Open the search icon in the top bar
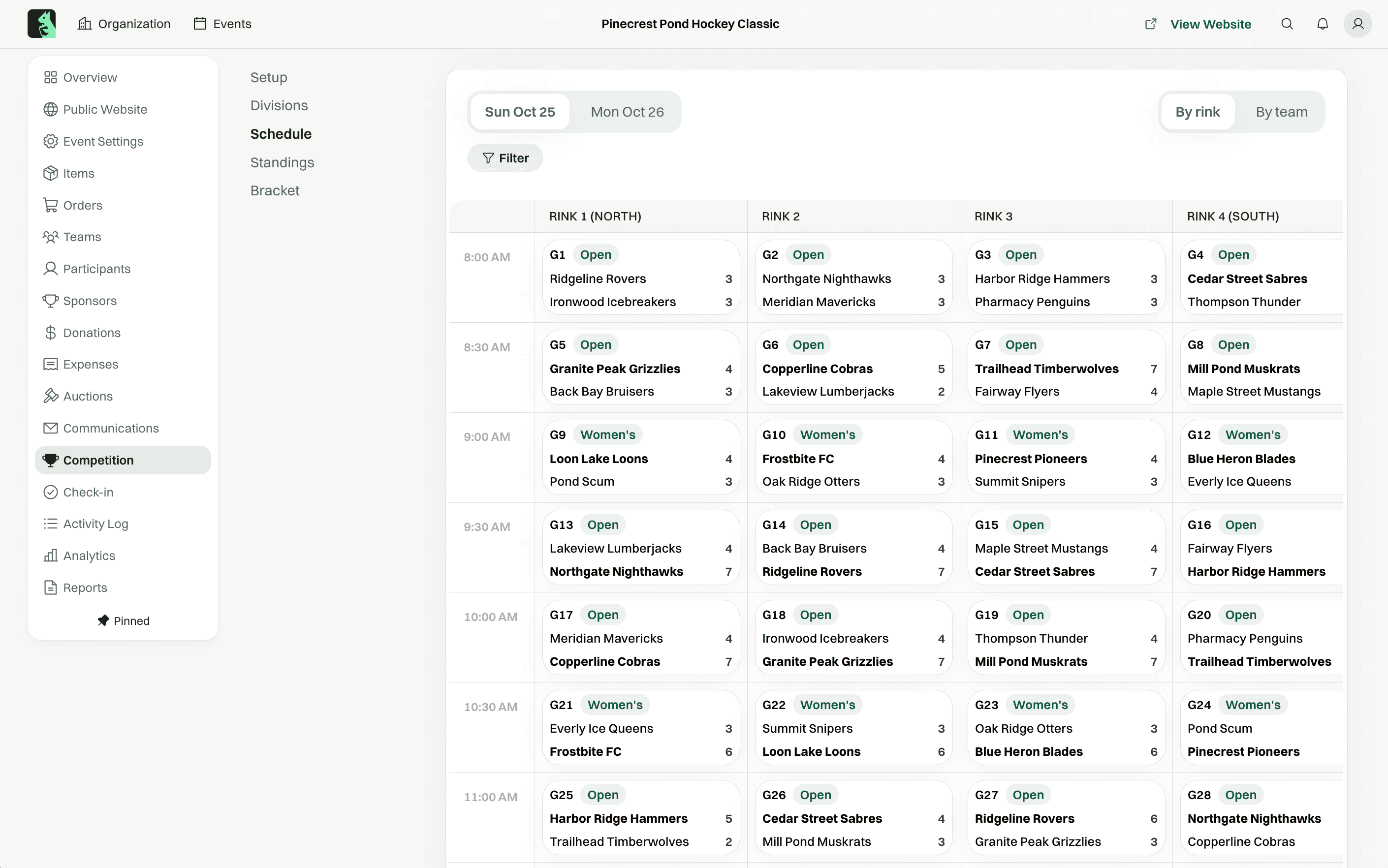This screenshot has width=1388, height=868. 1287,24
